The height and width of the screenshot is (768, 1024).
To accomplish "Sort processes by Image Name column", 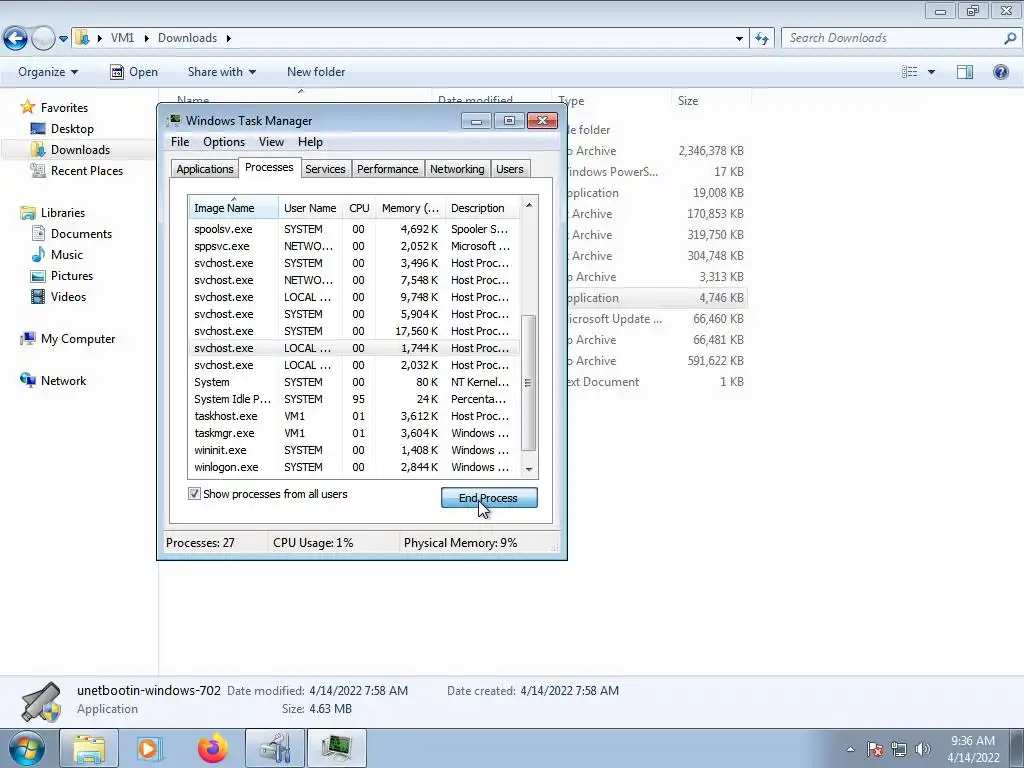I will click(233, 208).
